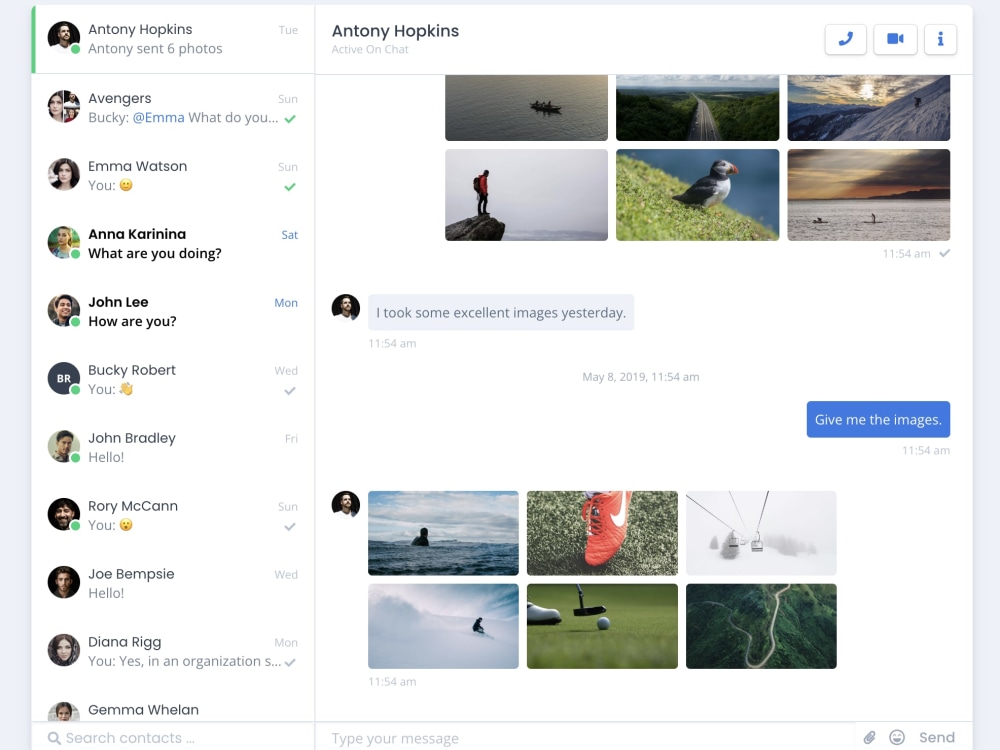Open the Avengers group conversation
The height and width of the screenshot is (750, 1000).
173,107
